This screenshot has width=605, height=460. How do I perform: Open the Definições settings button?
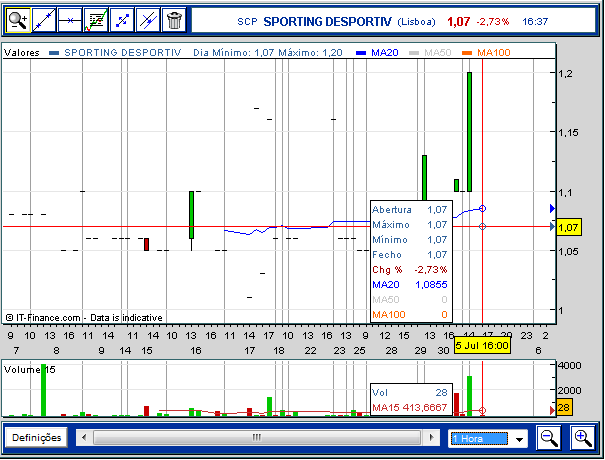37,438
